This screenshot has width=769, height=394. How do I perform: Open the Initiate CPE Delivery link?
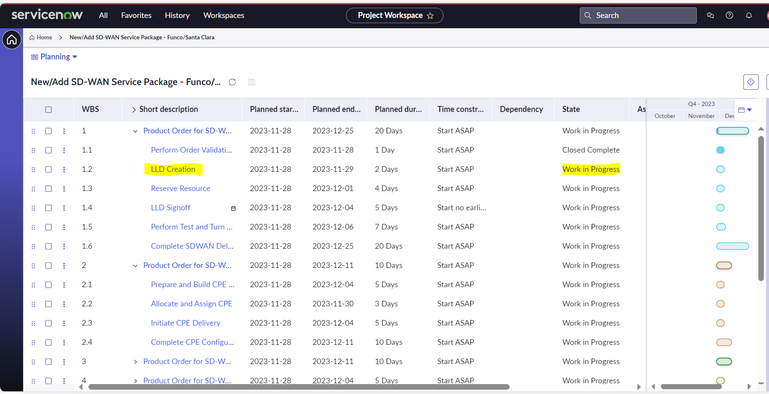[x=185, y=323]
